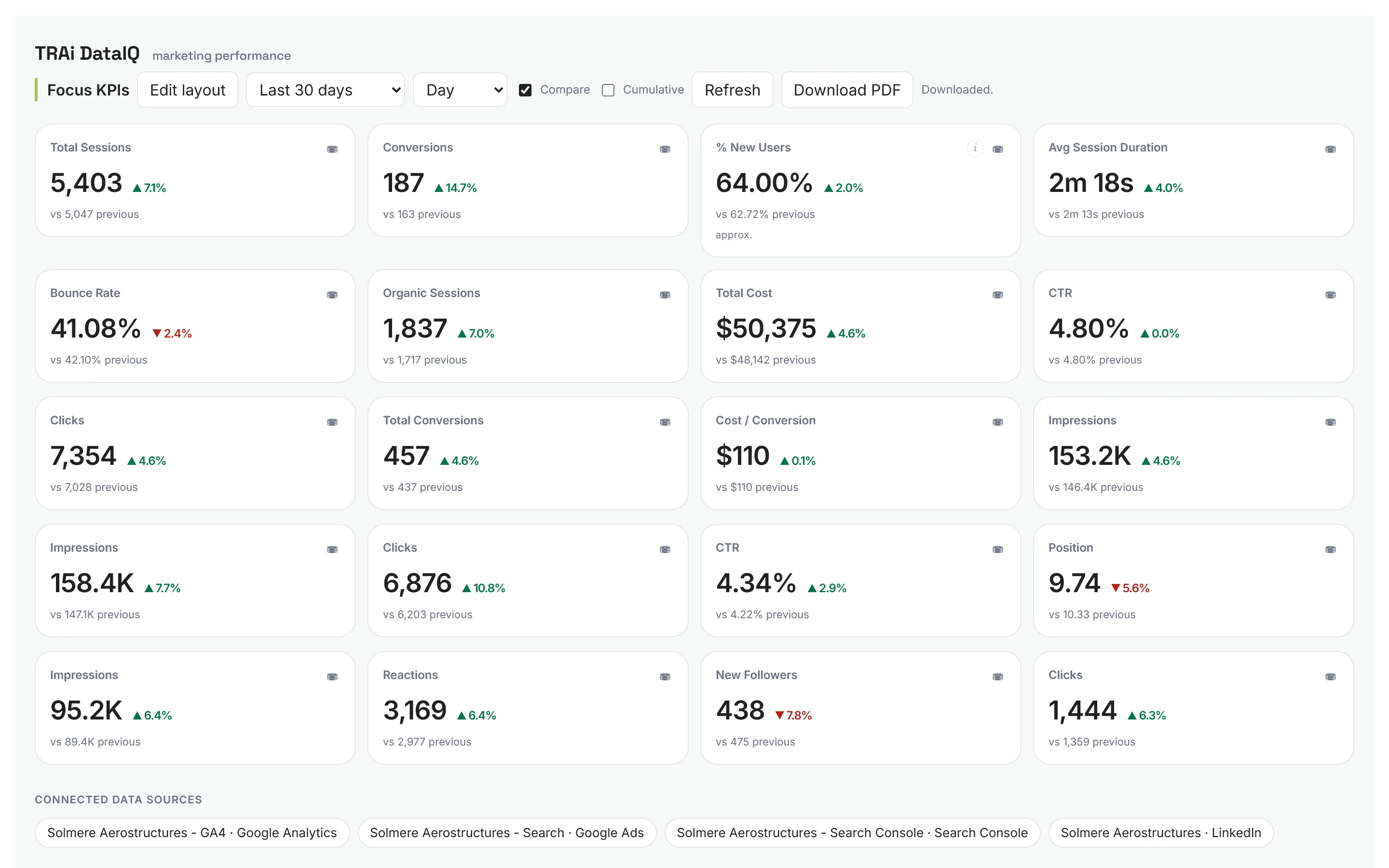Viewport: 1389px width, 868px height.
Task: Click 'vs 475 previous' on New Followers
Action: 755,742
